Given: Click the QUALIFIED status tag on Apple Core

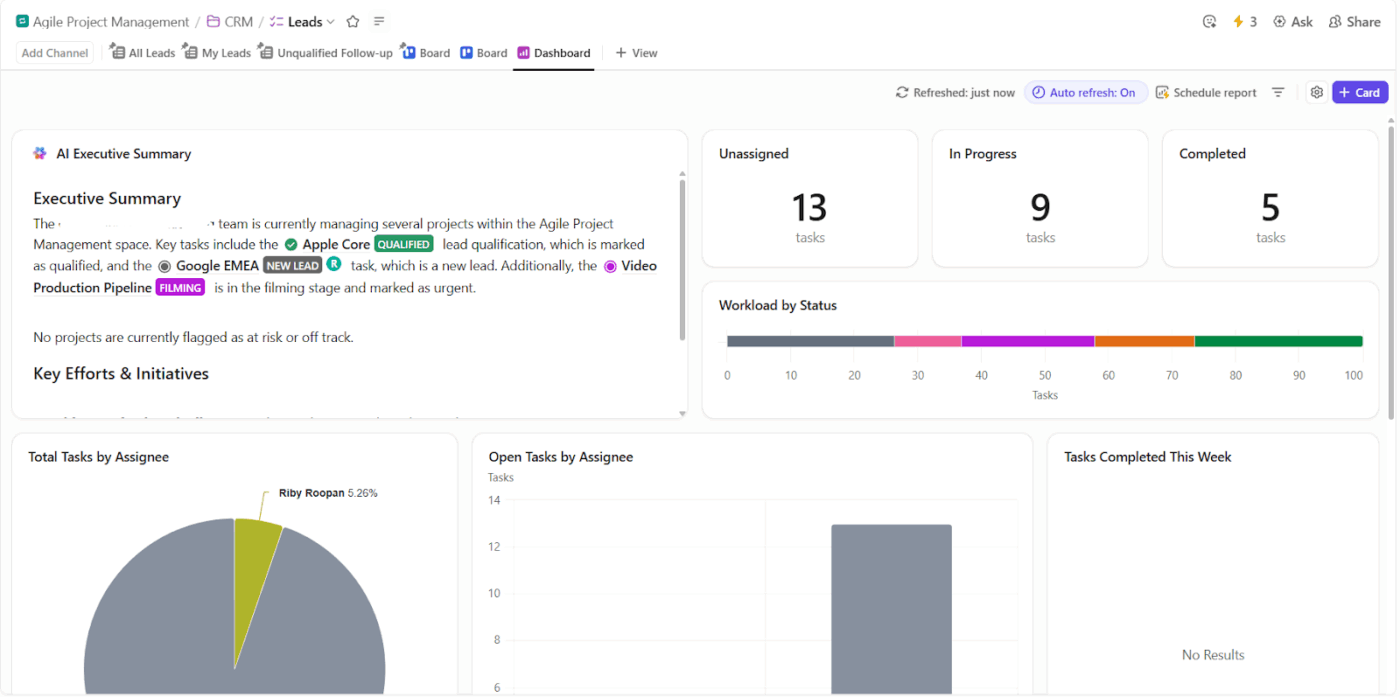Looking at the screenshot, I should [403, 243].
